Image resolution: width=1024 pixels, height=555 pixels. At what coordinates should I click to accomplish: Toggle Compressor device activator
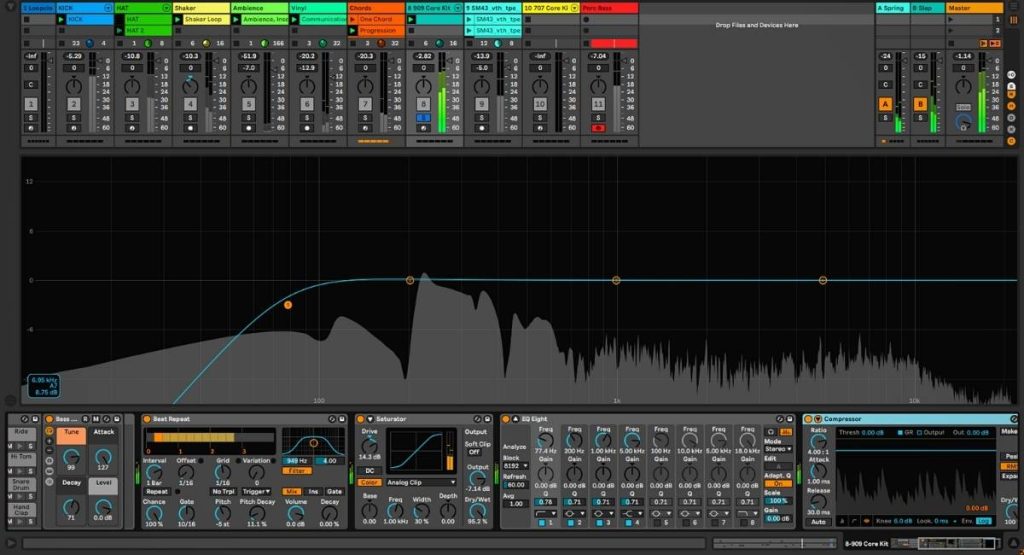(808, 419)
